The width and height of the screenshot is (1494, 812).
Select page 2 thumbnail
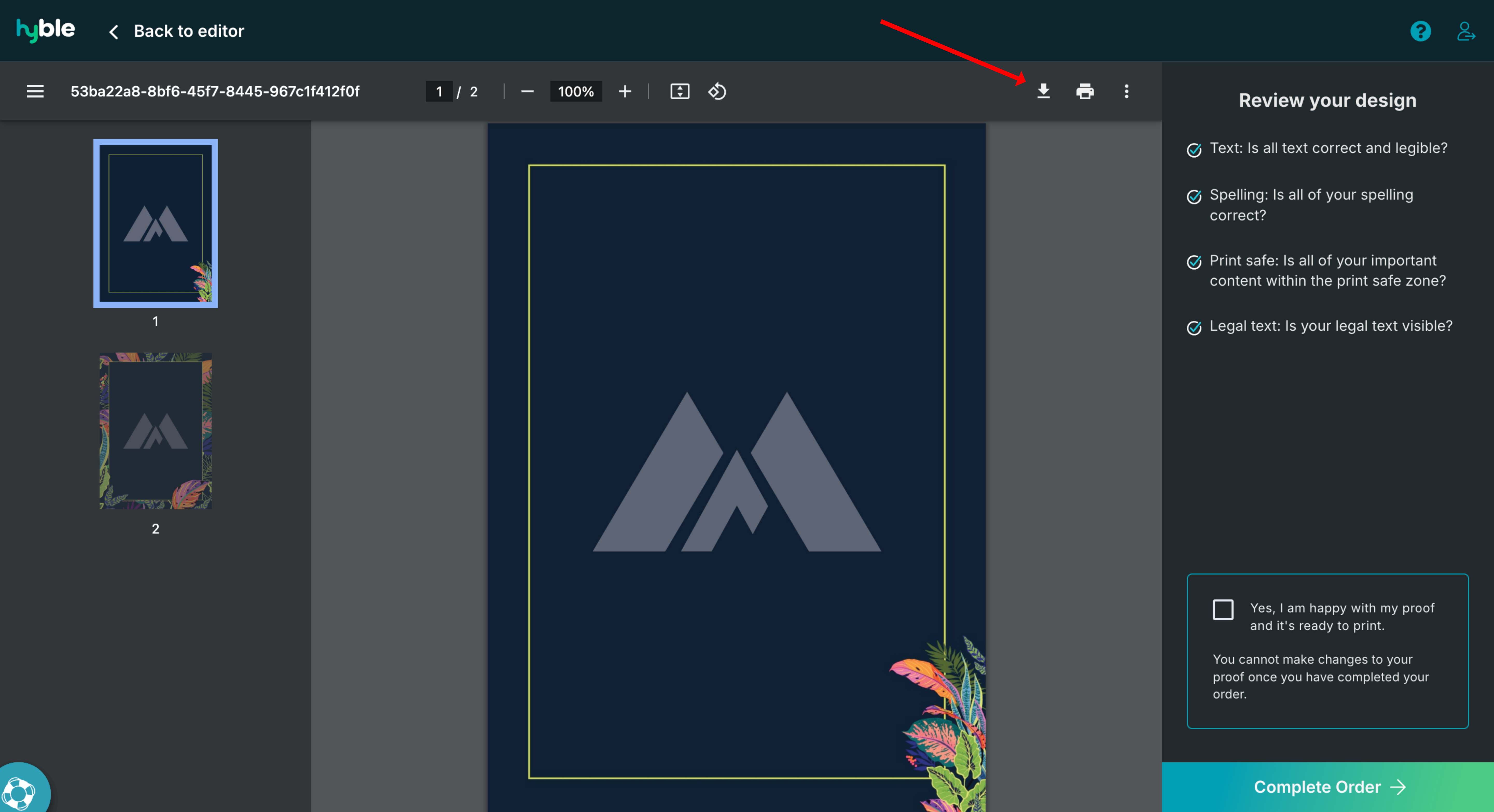click(155, 431)
